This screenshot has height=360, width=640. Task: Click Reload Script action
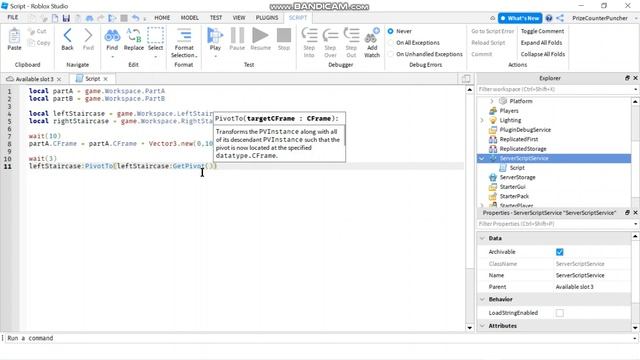[x=488, y=42]
